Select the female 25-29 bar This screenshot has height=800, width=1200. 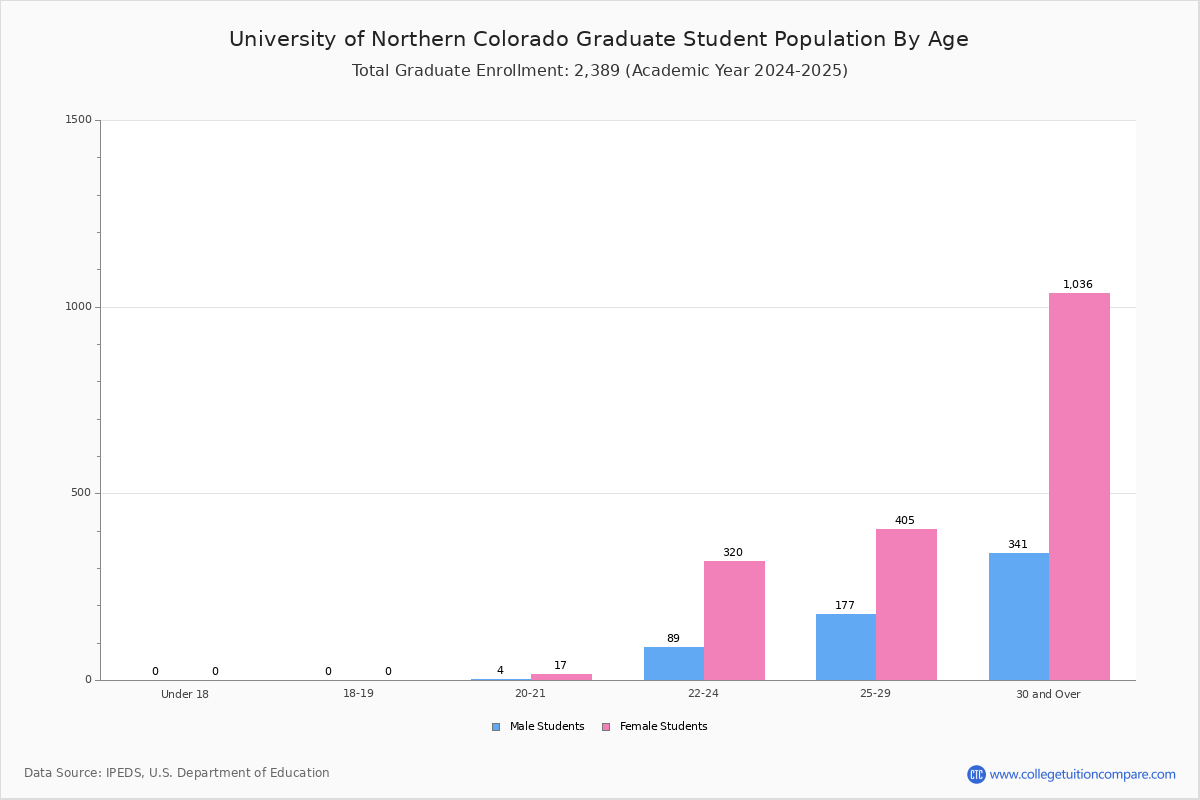point(906,604)
